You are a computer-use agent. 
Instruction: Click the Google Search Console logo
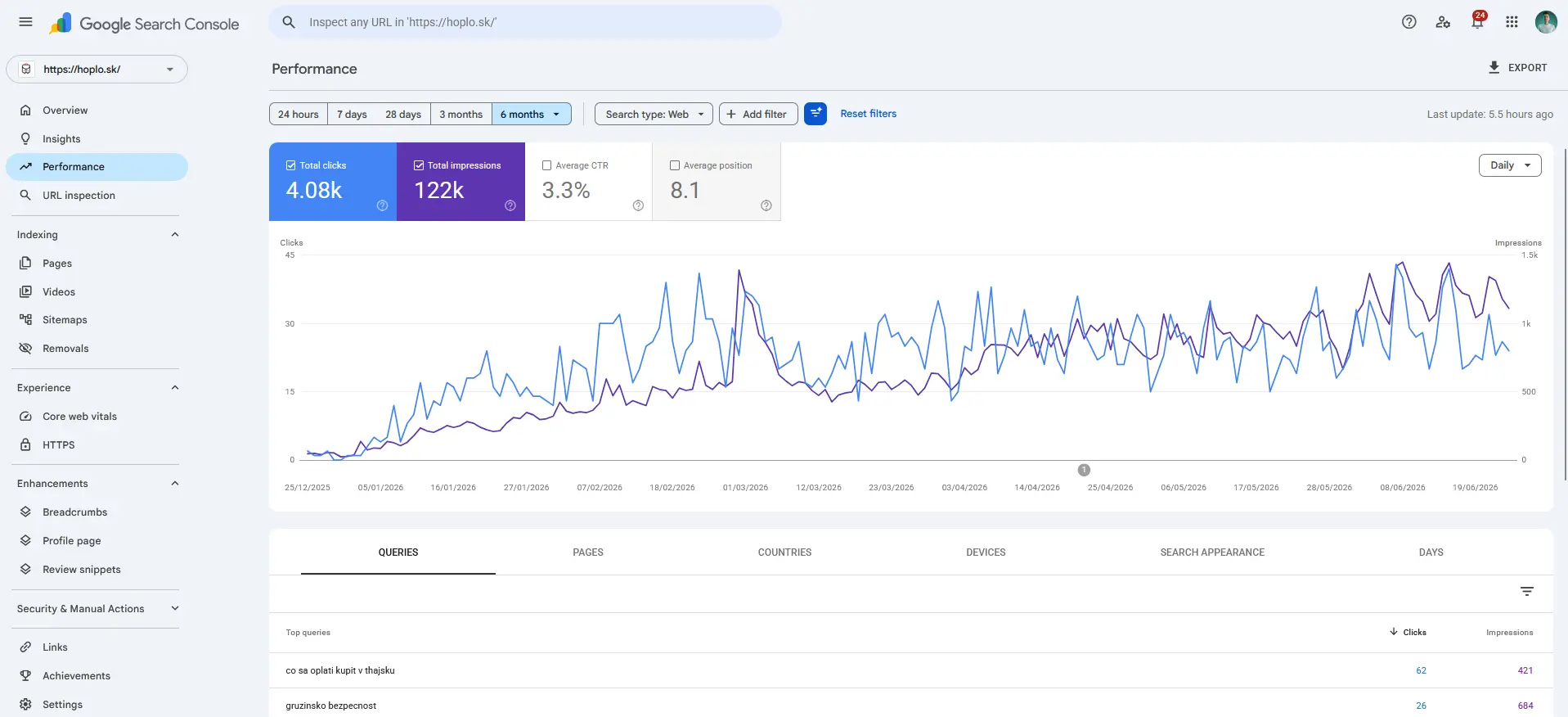coord(144,24)
